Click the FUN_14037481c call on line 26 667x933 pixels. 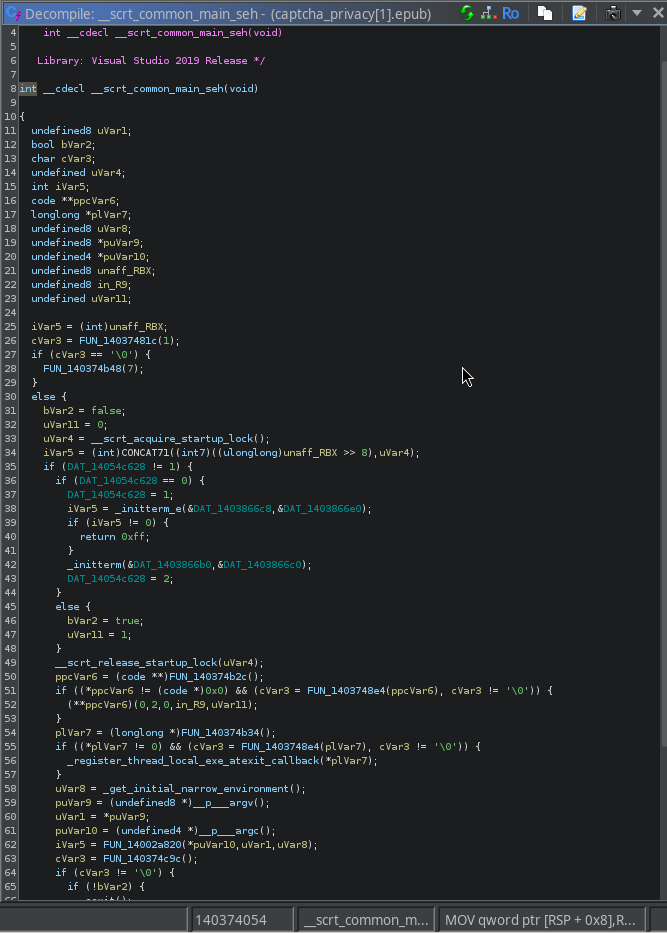tap(118, 340)
